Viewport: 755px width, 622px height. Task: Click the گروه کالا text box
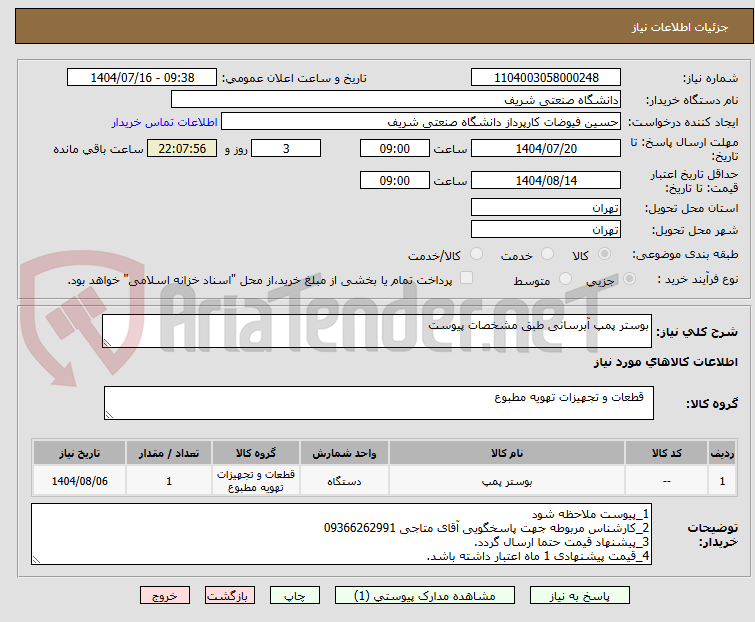(x=378, y=403)
